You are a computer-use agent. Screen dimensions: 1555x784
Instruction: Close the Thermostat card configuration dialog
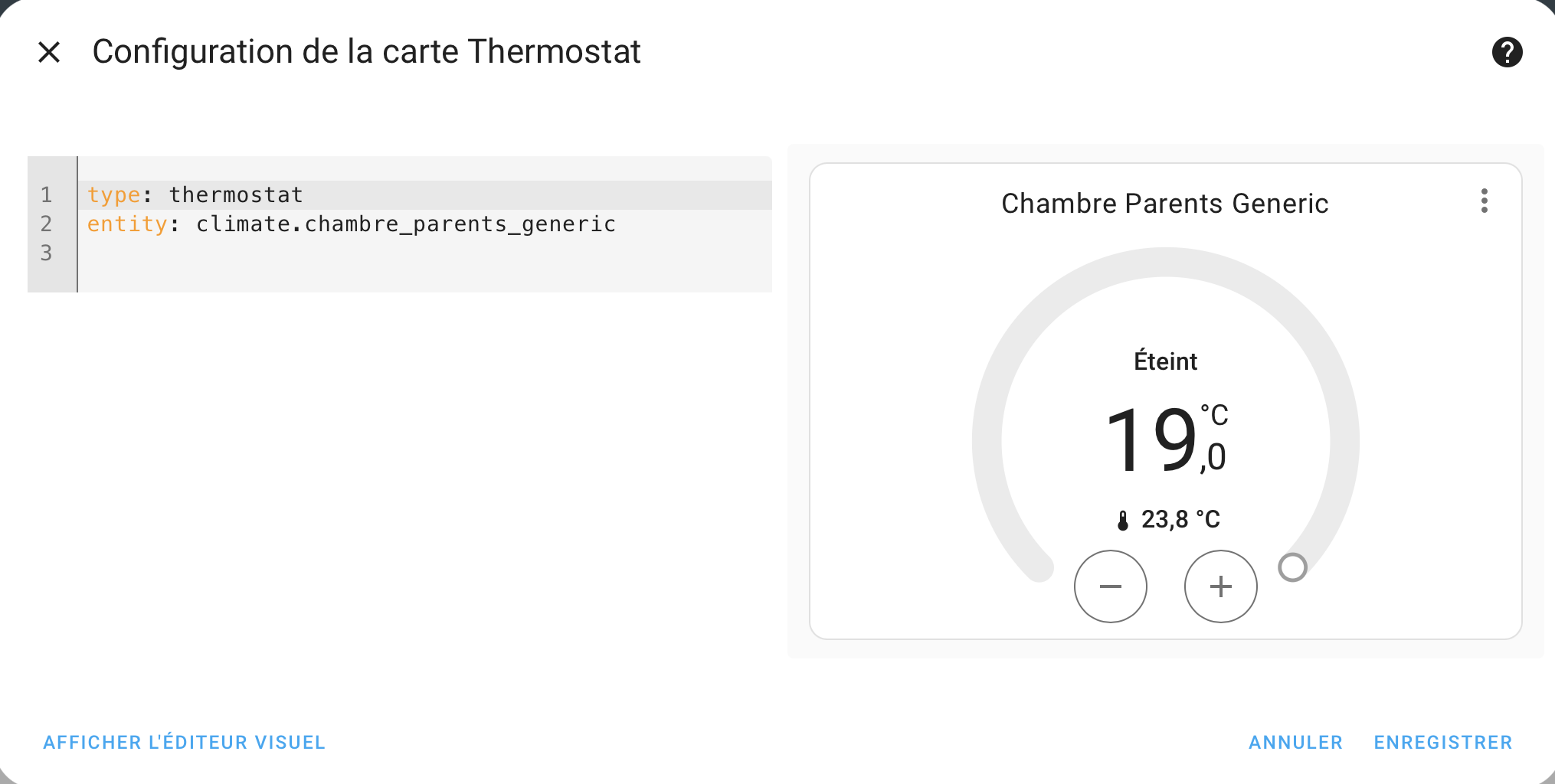coord(49,52)
